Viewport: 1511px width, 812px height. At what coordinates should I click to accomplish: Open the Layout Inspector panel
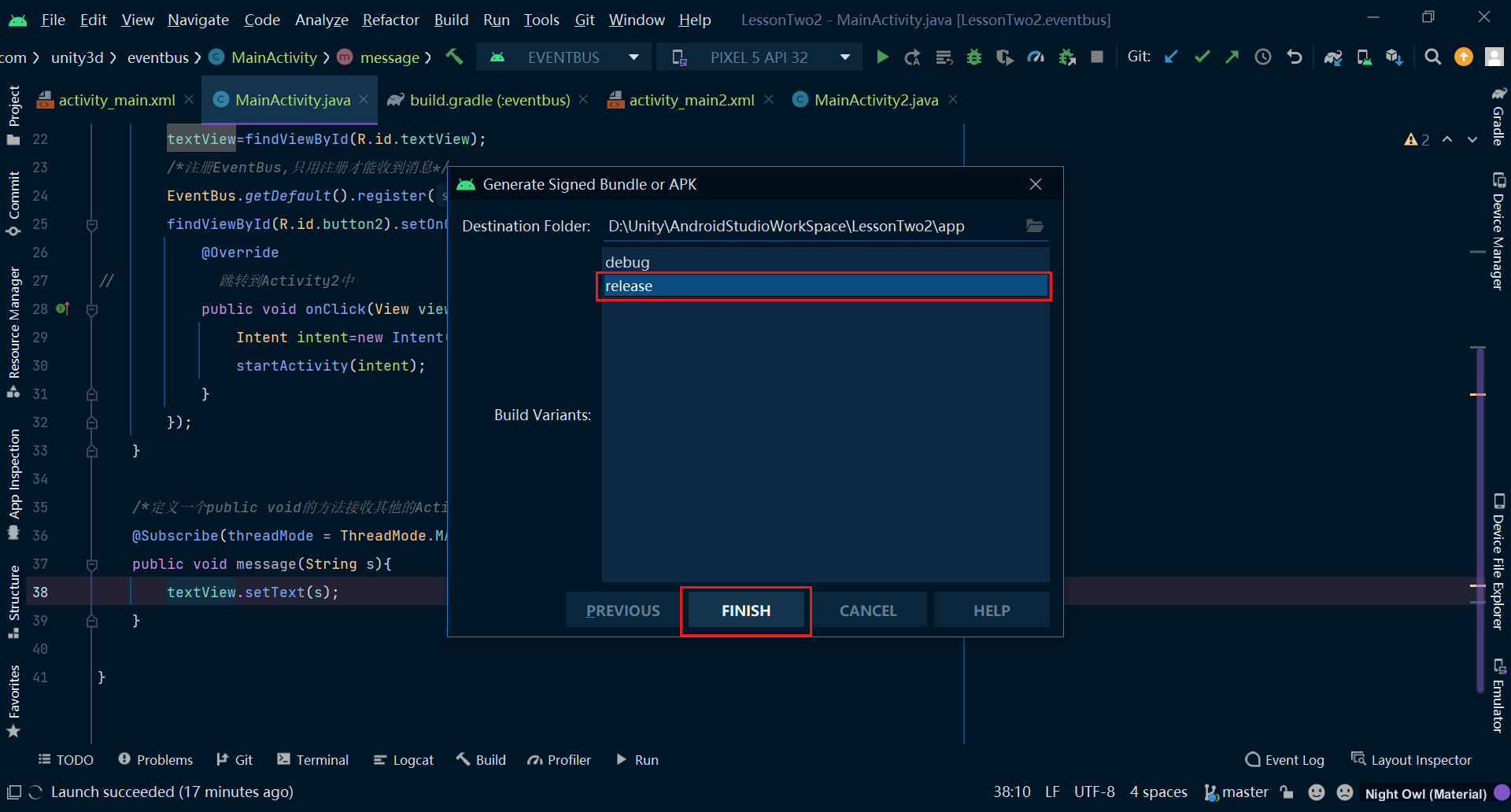point(1411,760)
